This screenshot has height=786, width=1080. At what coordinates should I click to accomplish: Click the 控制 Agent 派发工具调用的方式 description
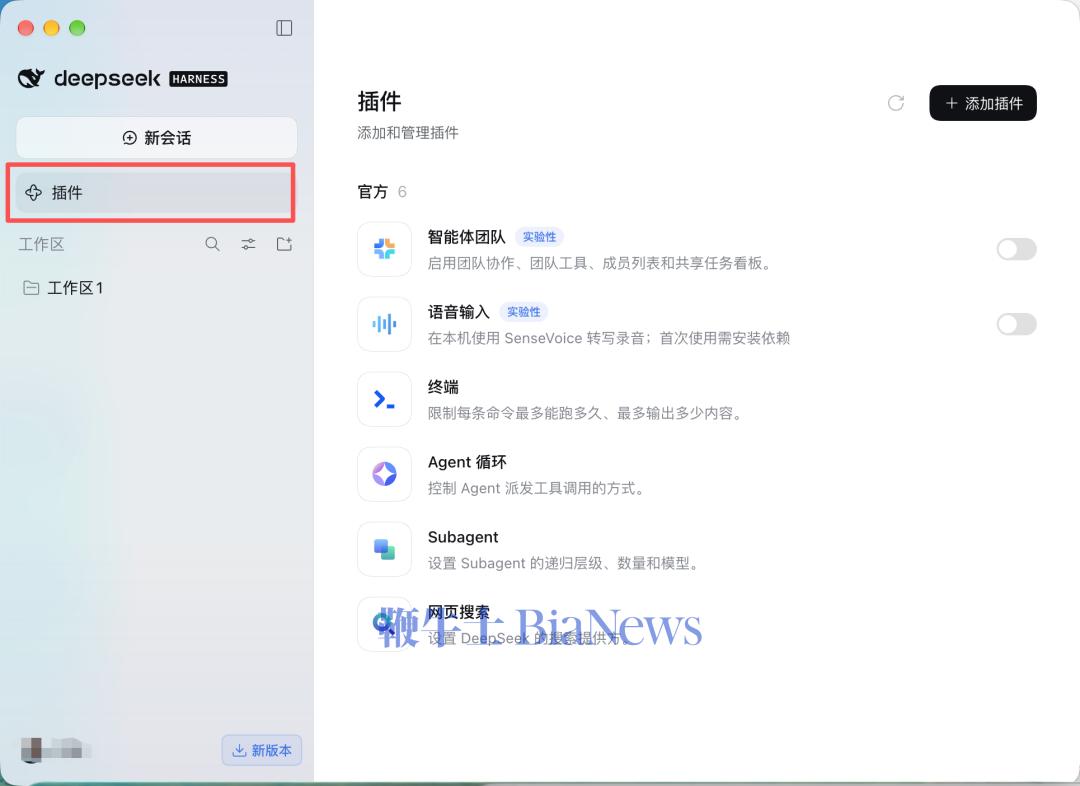tap(536, 488)
